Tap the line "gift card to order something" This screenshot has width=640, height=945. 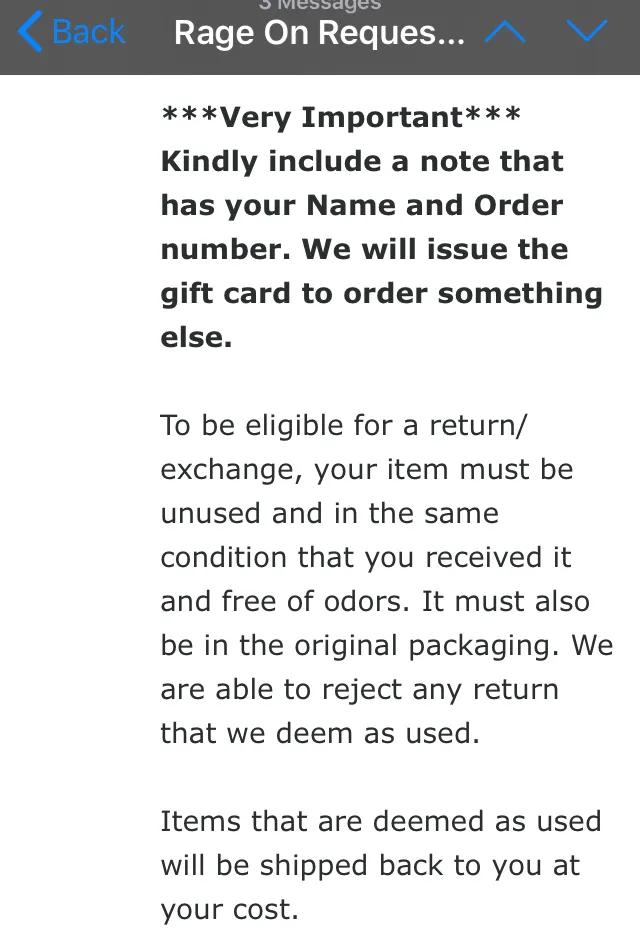381,294
